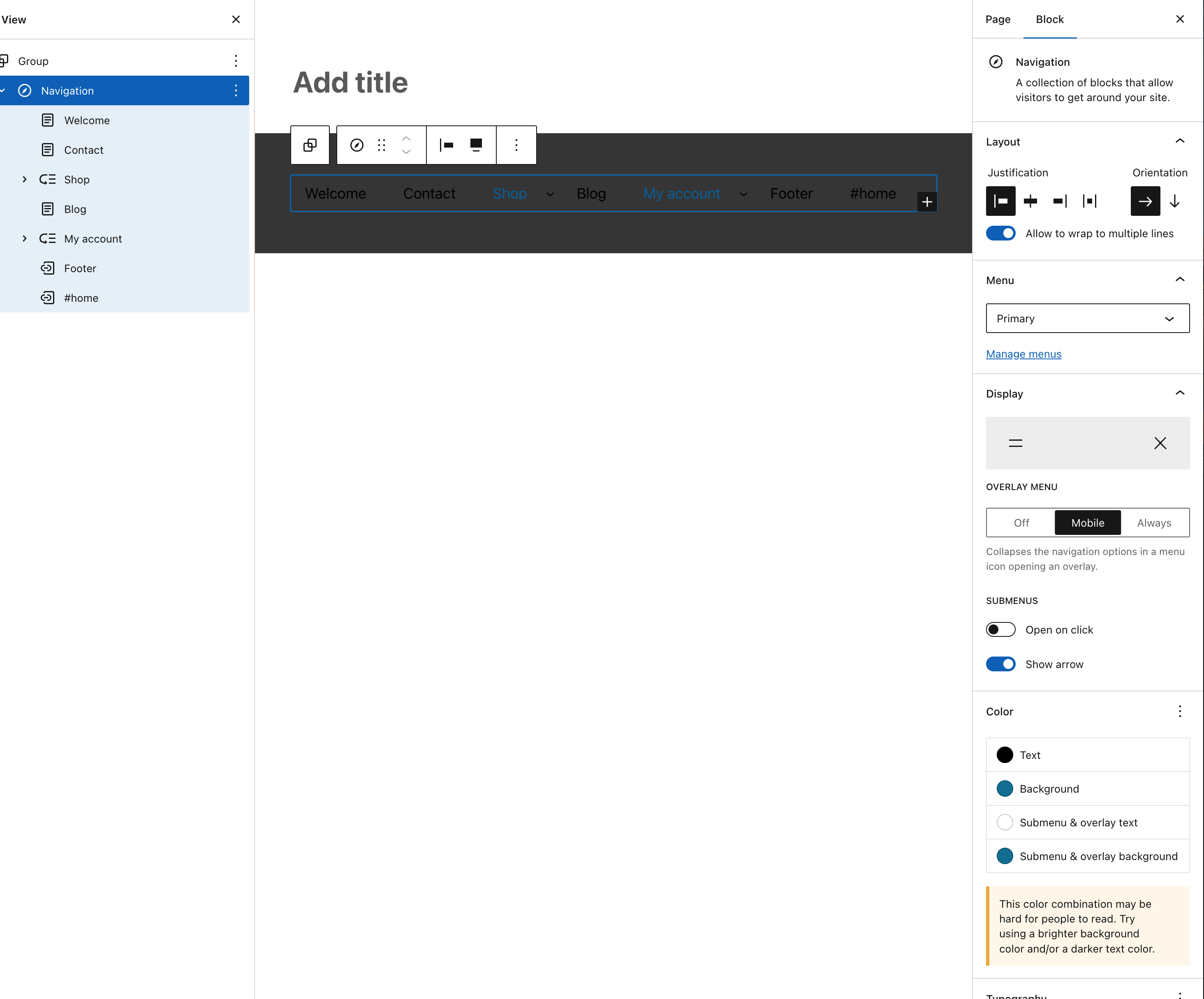Screen dimensions: 1204x999
Task: Open Manage menus link
Action: coord(1023,354)
